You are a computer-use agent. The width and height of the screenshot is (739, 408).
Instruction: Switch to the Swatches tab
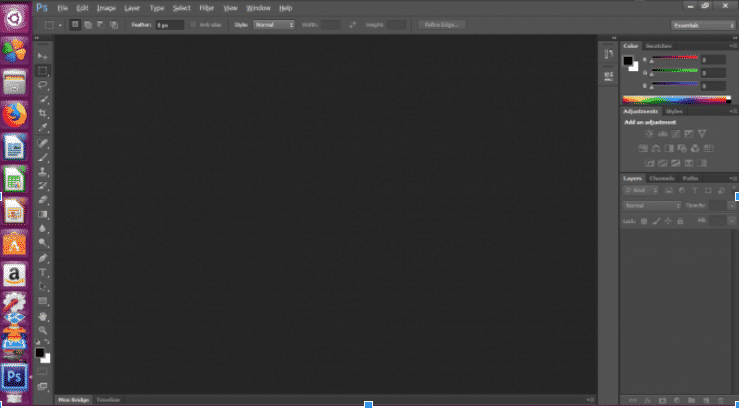click(658, 46)
